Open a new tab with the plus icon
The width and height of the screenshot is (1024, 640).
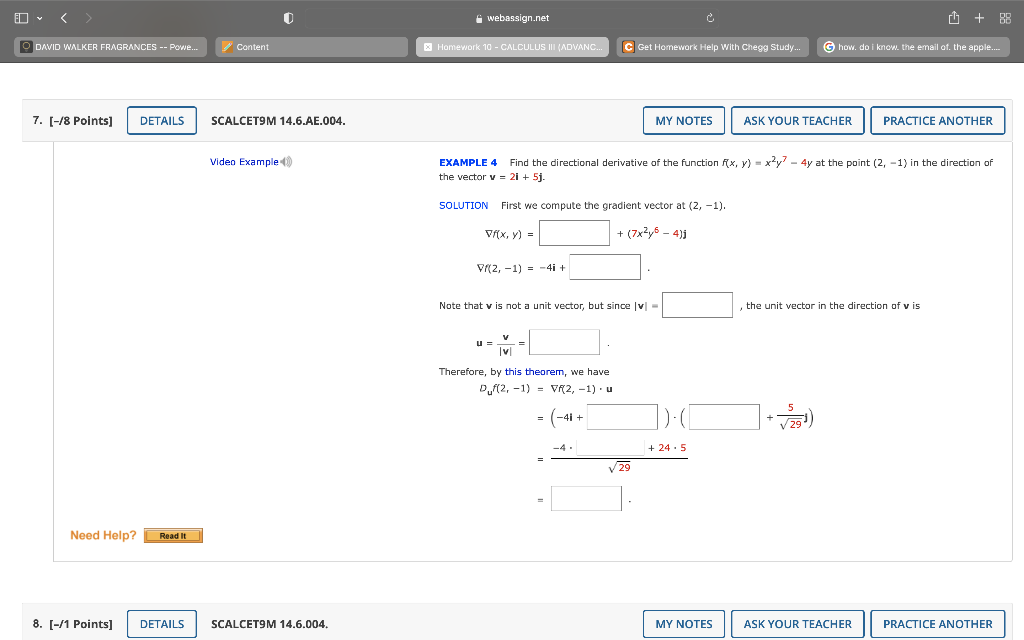coord(981,17)
